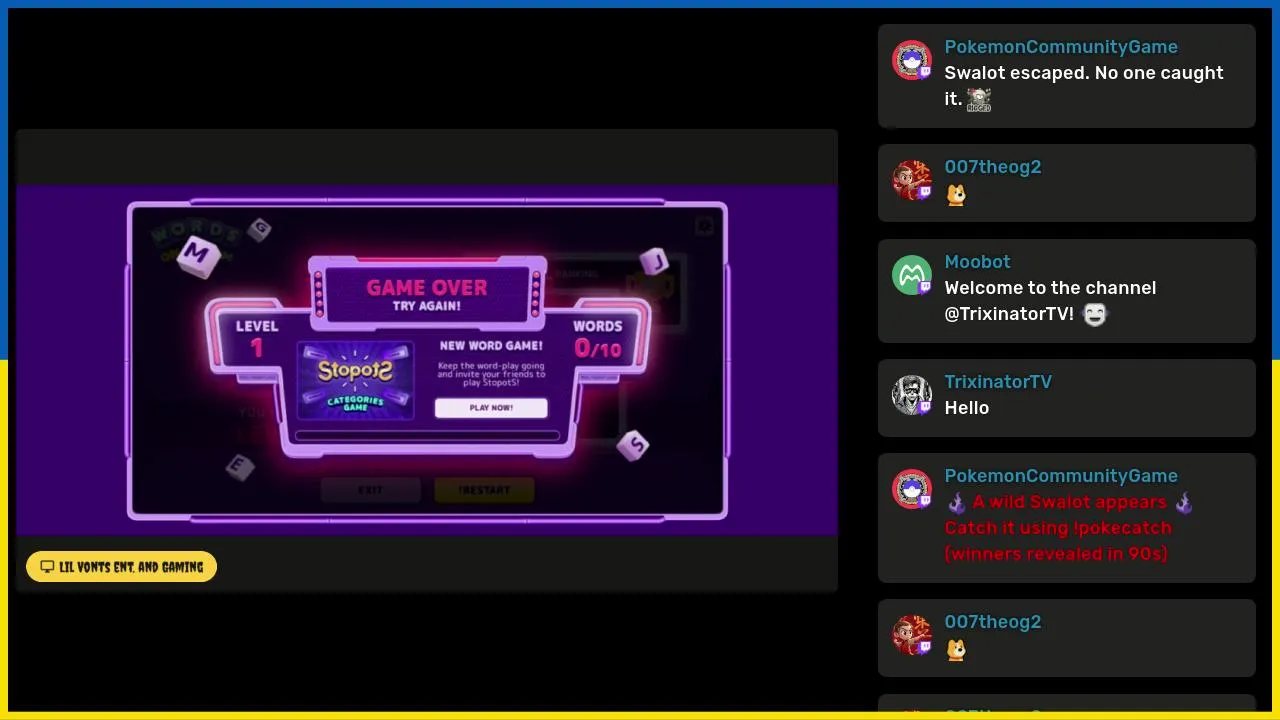Click 007theog2 avatar in message below the Swalot alert
Viewport: 1280px width, 720px height.
[x=911, y=636]
